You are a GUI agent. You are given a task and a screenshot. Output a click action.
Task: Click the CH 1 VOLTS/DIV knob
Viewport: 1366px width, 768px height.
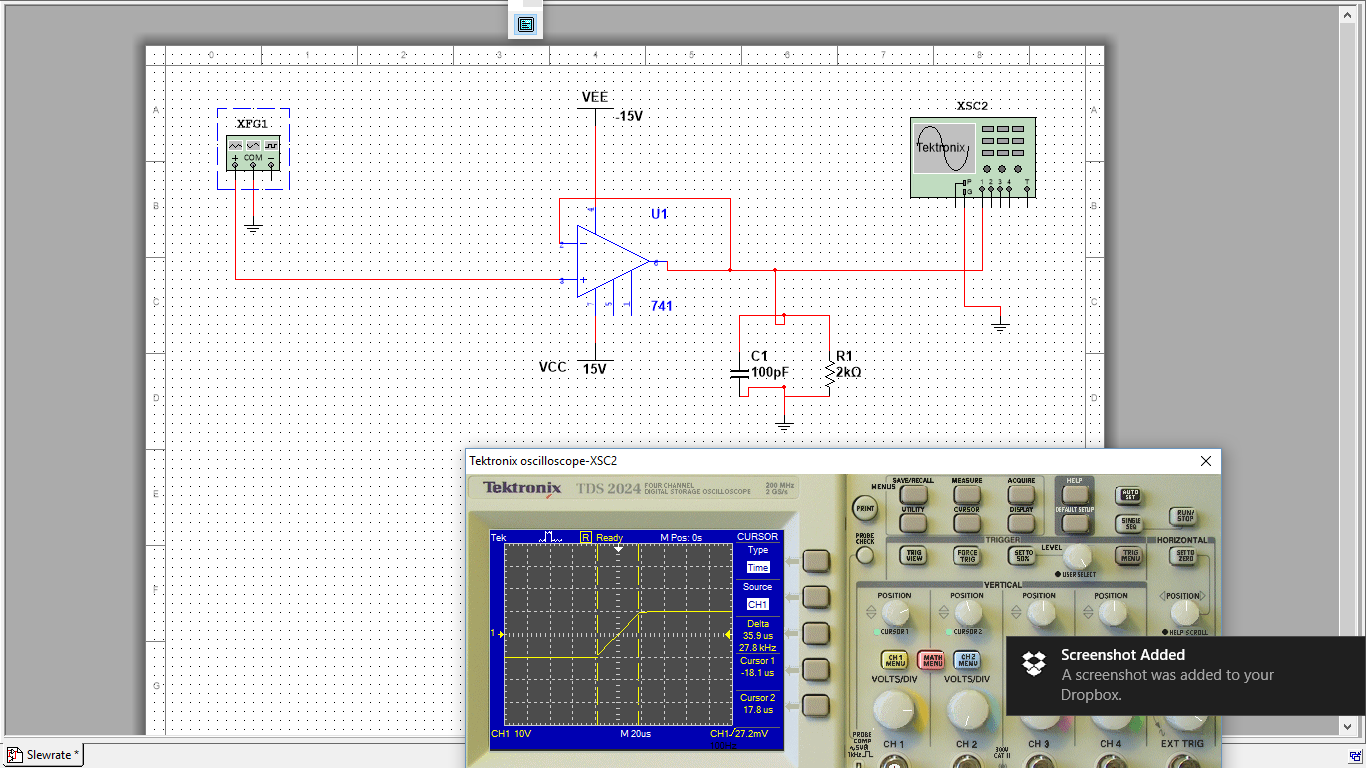(894, 711)
